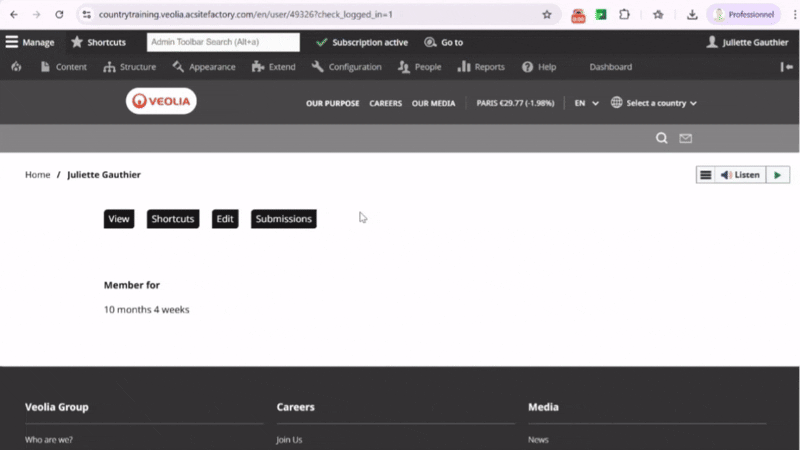
Task: Open the Join Us footer link
Action: (289, 439)
